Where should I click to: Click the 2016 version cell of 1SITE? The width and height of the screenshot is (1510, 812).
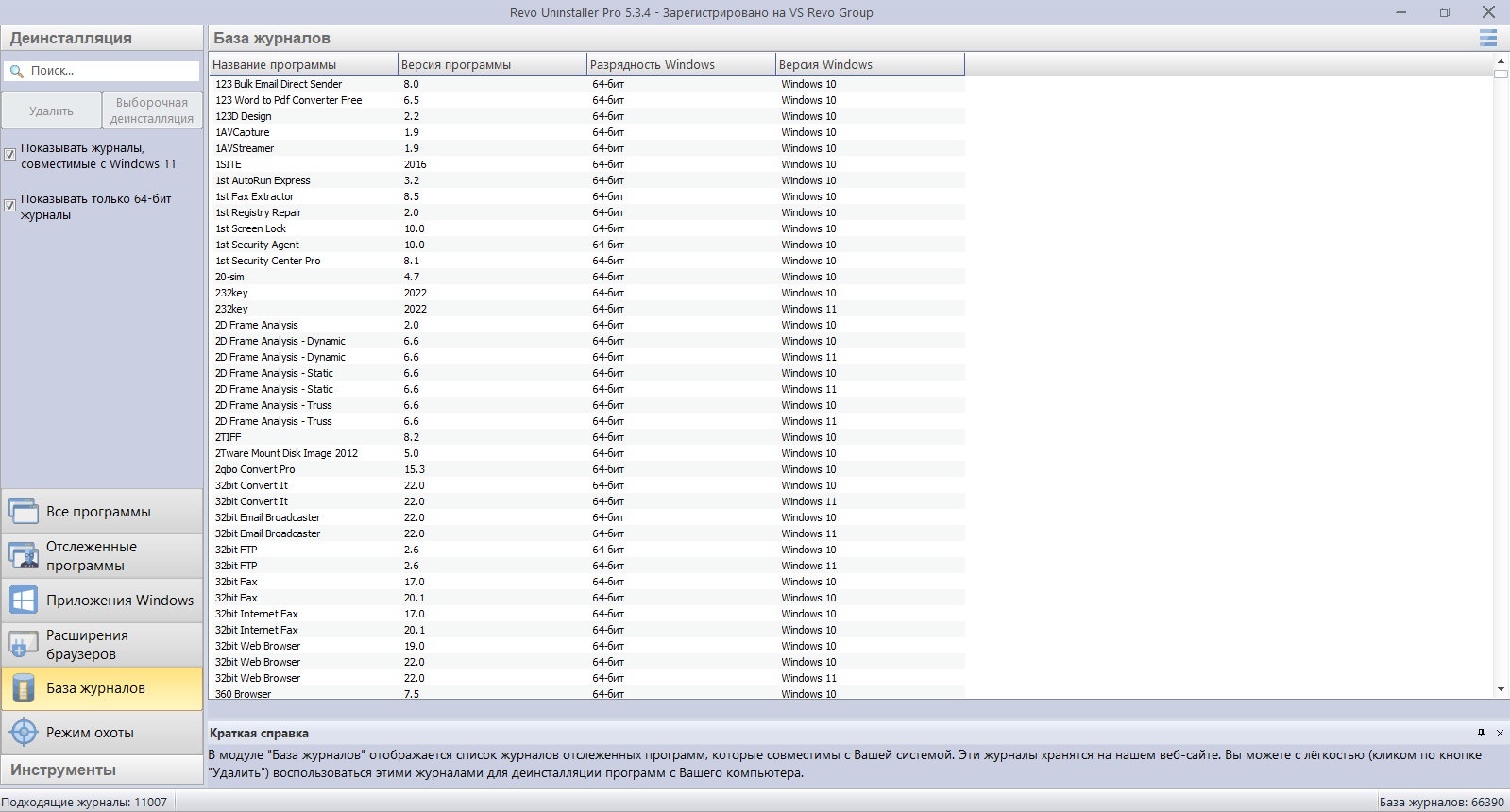point(416,164)
